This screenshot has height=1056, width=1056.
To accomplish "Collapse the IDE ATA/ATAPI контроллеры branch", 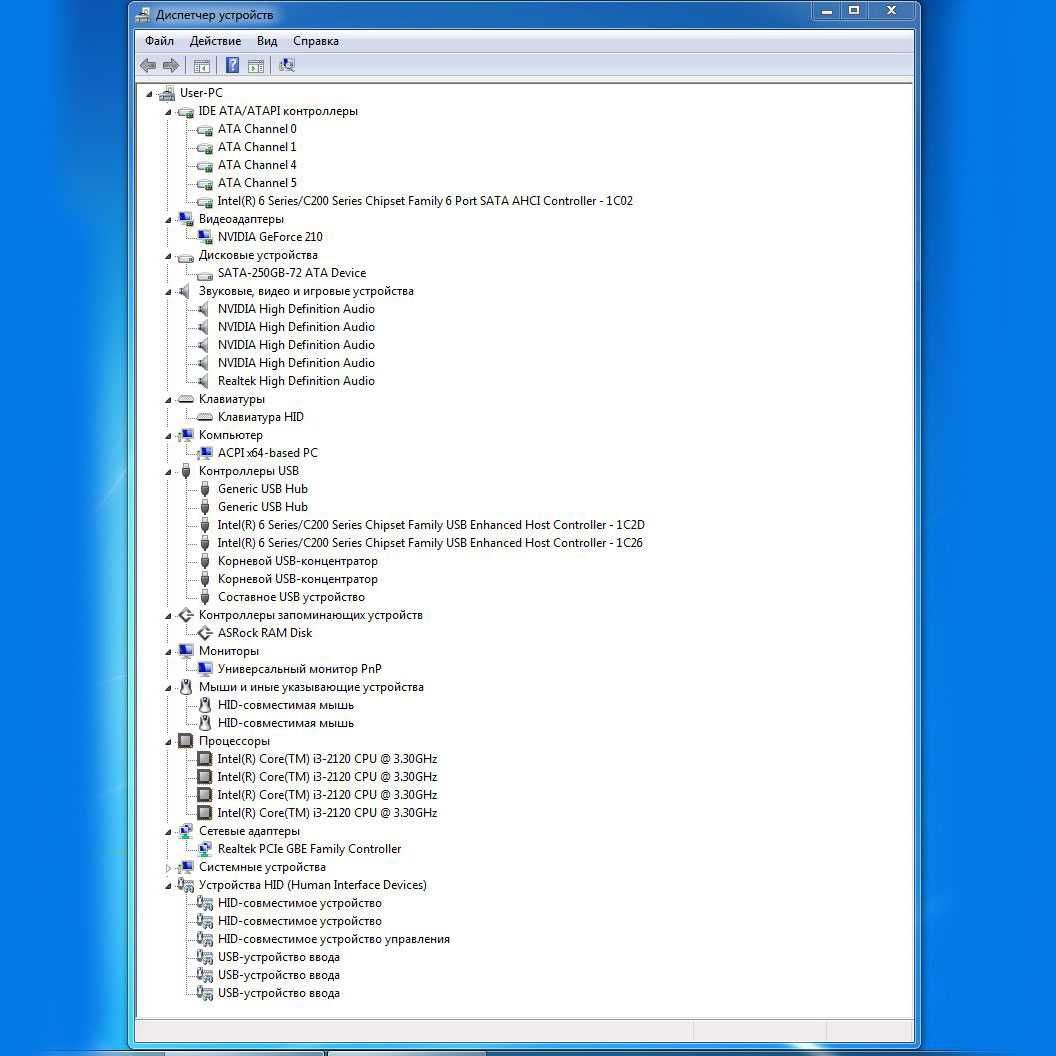I will coord(168,112).
